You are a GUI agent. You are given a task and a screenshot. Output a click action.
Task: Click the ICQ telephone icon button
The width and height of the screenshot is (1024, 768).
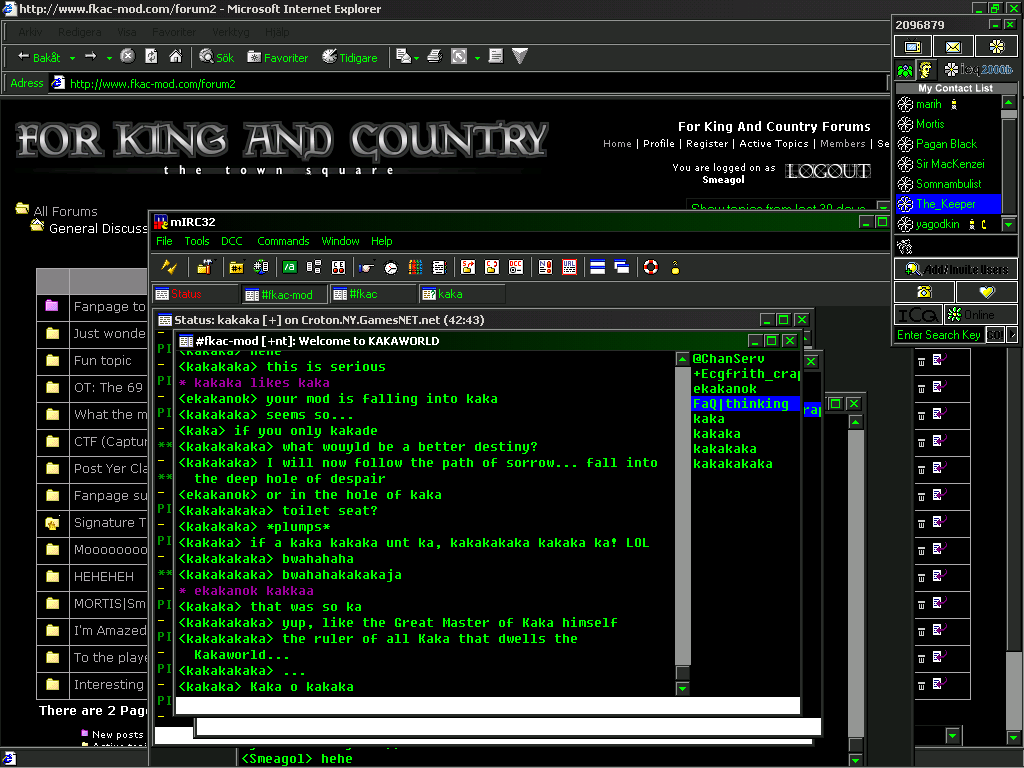pos(924,292)
